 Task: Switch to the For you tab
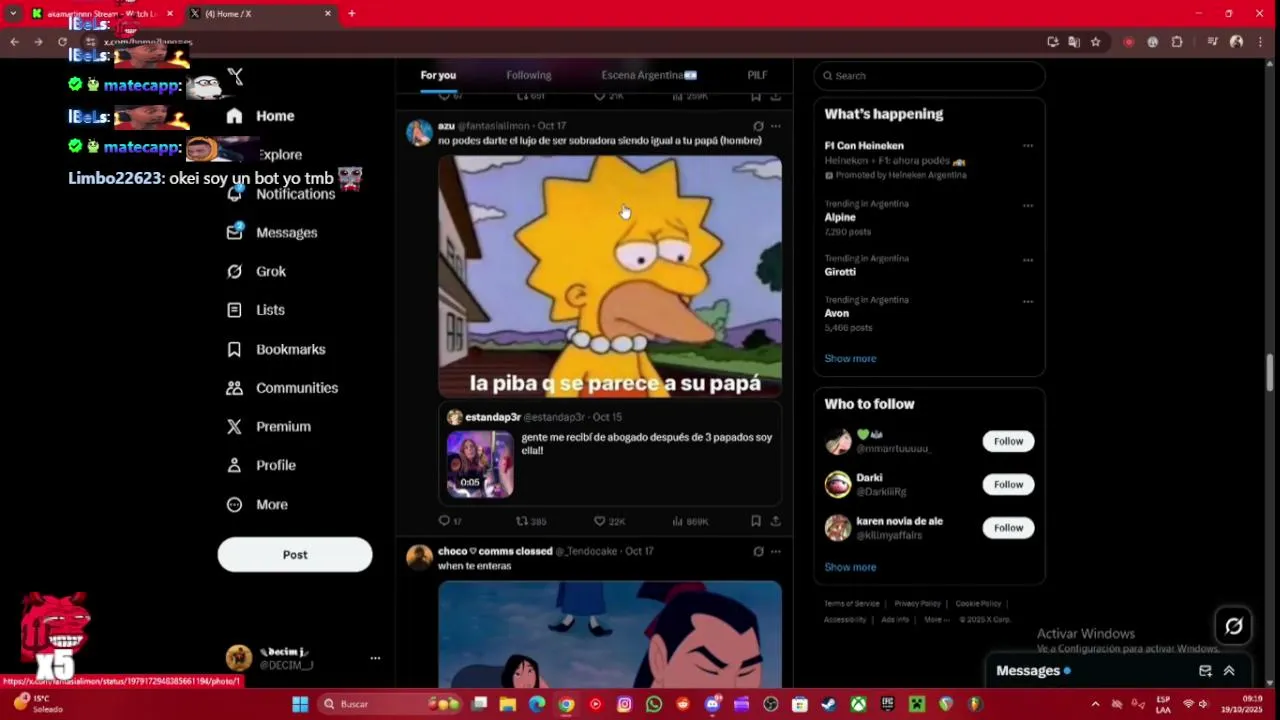pyautogui.click(x=438, y=76)
